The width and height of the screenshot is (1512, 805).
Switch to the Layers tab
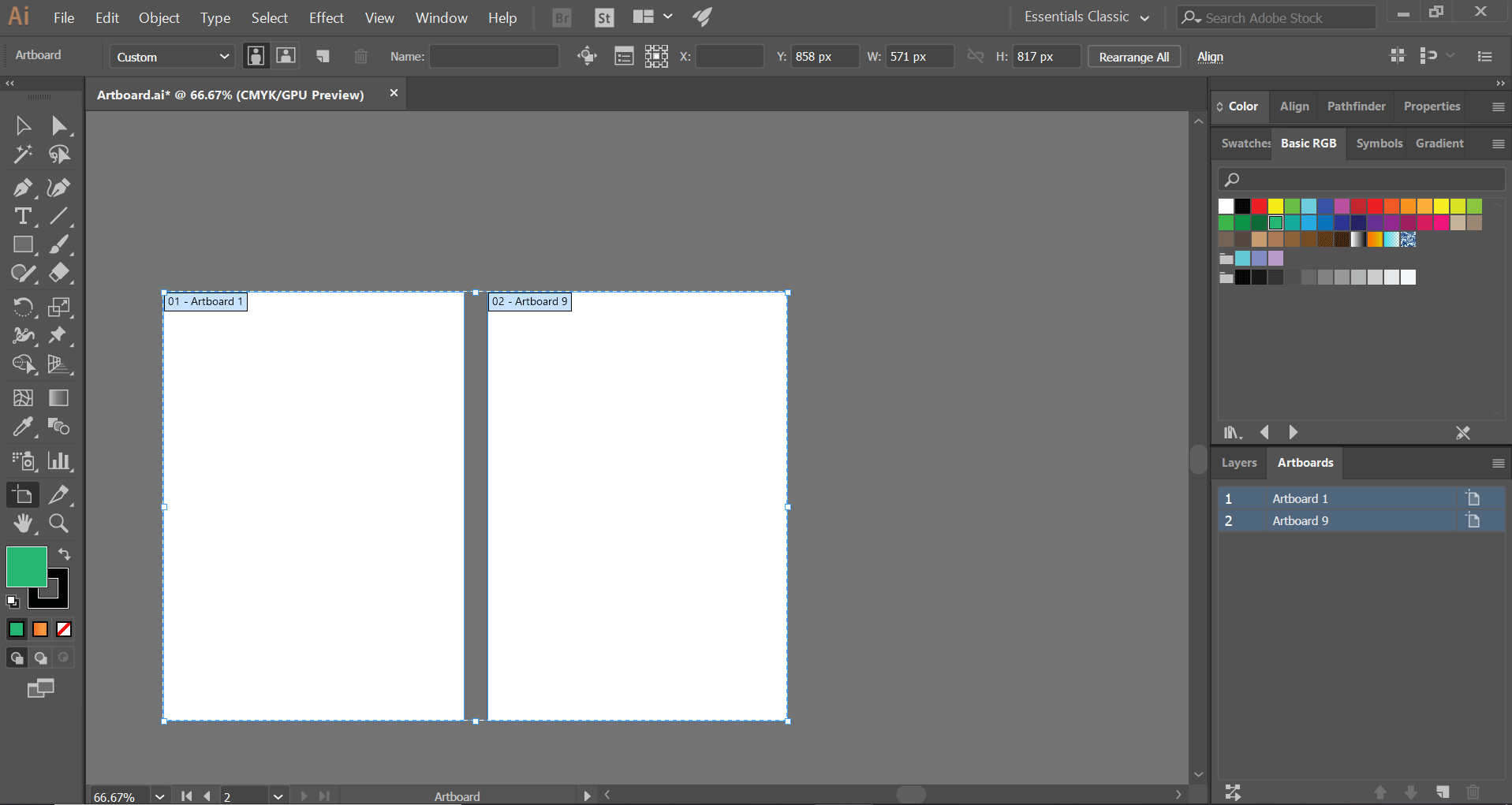coord(1239,463)
